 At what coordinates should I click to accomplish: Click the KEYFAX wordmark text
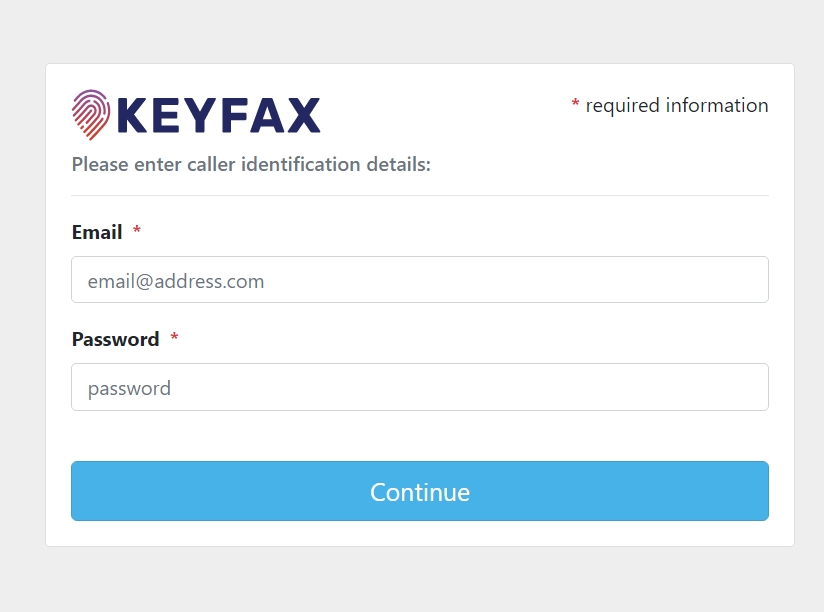tap(219, 115)
